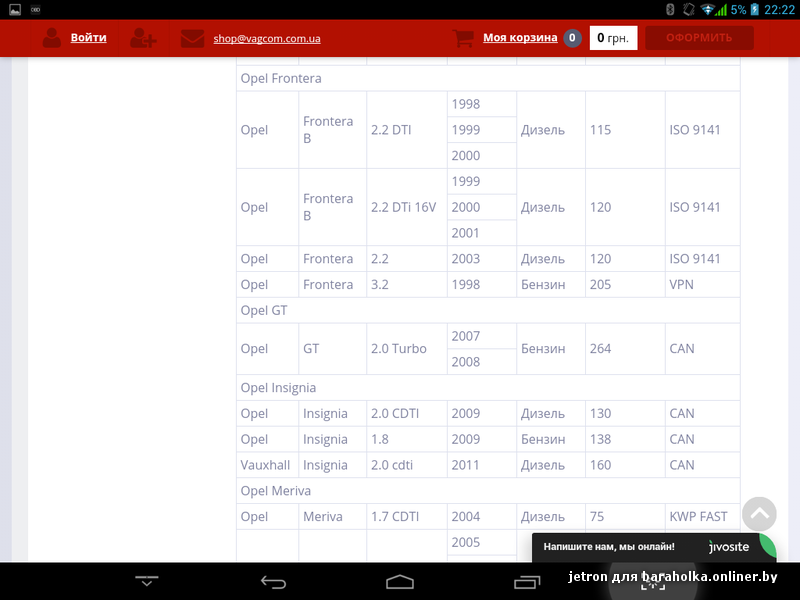The image size is (800, 600).
Task: Click the GT model cell
Action: tap(332, 349)
